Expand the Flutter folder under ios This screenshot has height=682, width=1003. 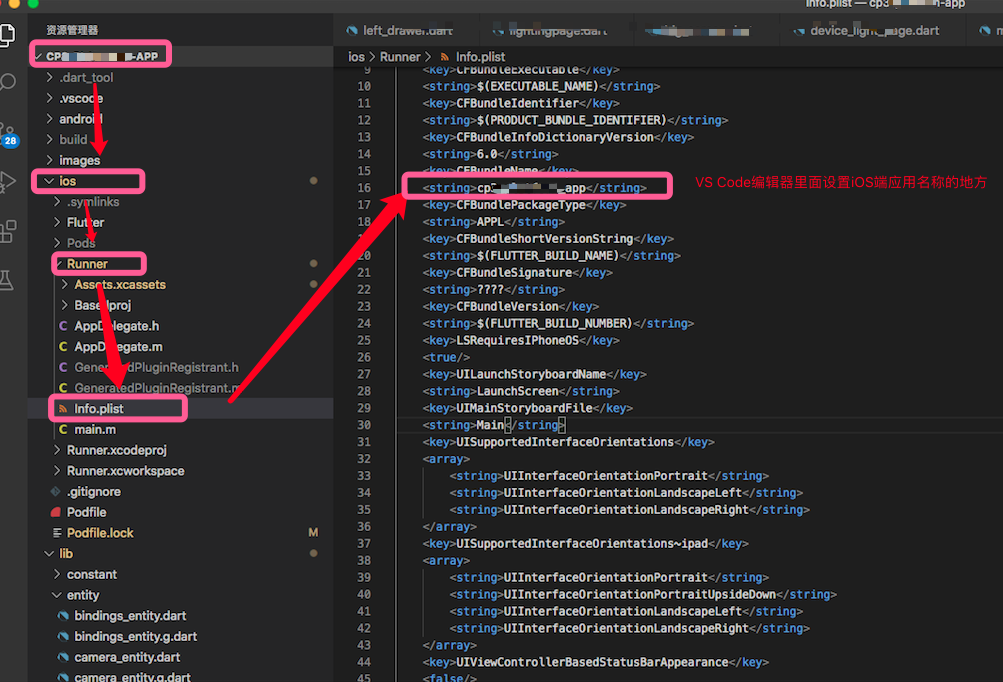tap(85, 222)
